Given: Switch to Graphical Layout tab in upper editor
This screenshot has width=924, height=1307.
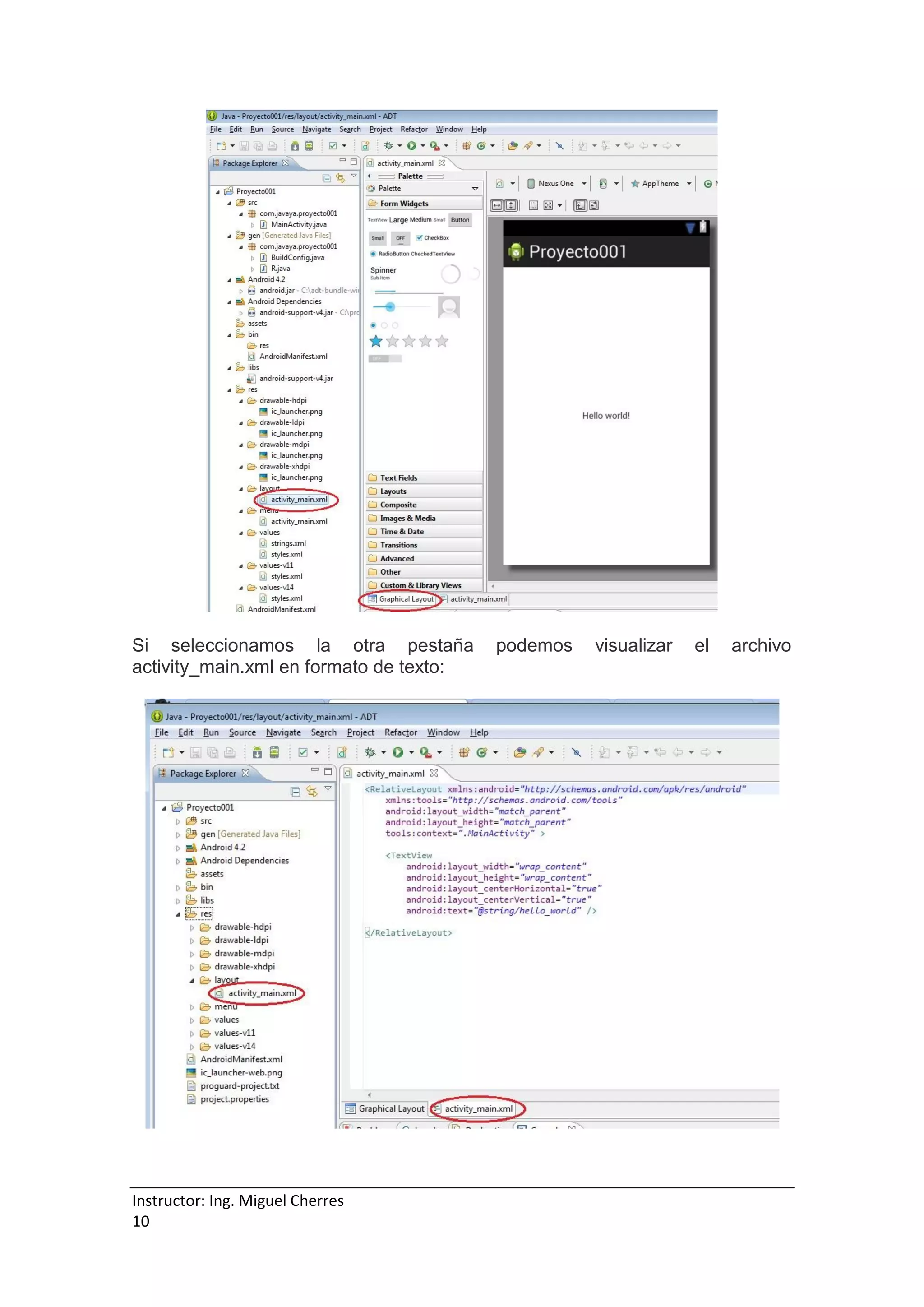Looking at the screenshot, I should click(402, 599).
